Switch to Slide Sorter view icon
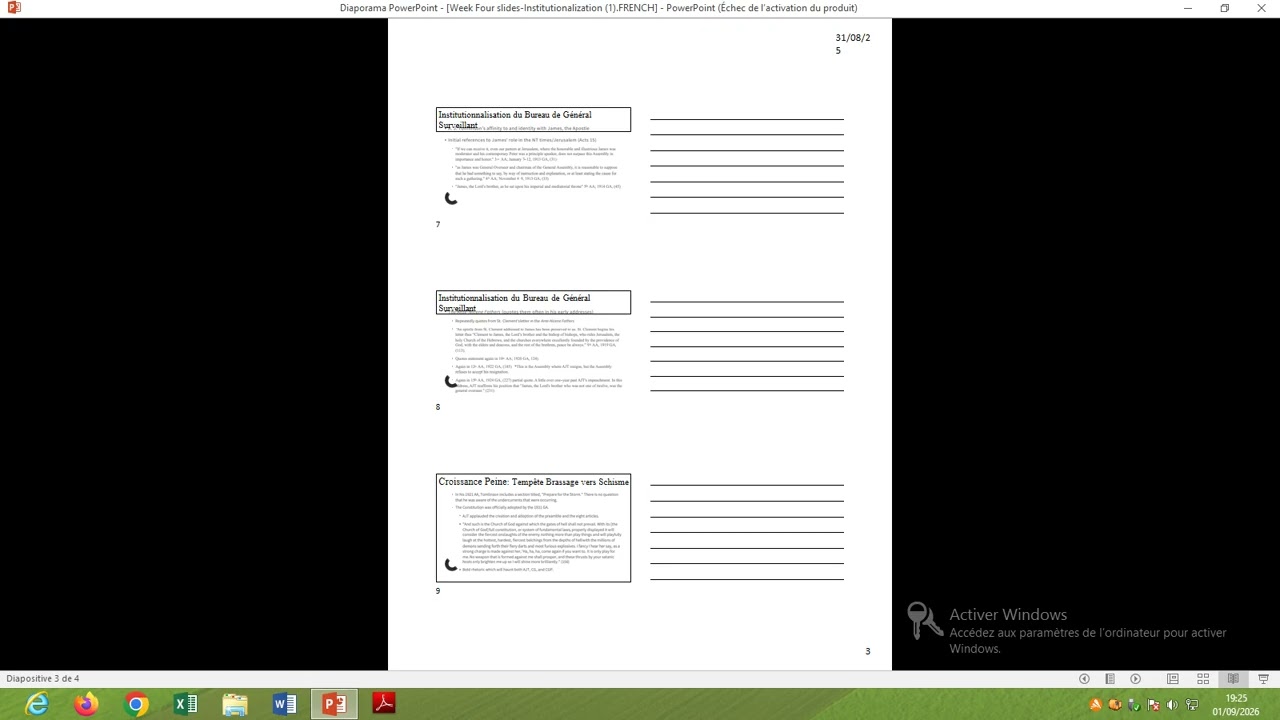This screenshot has width=1280, height=720. tap(1203, 679)
